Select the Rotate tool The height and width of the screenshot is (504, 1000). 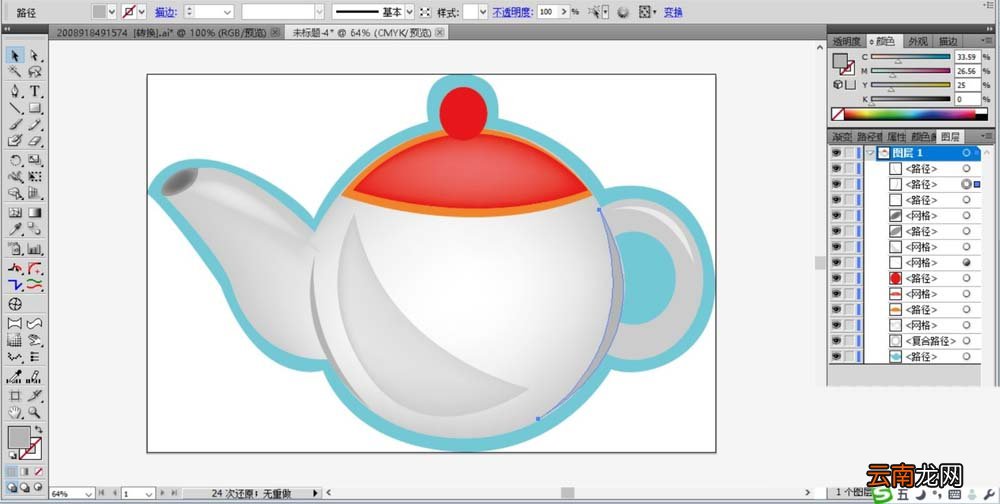point(16,160)
